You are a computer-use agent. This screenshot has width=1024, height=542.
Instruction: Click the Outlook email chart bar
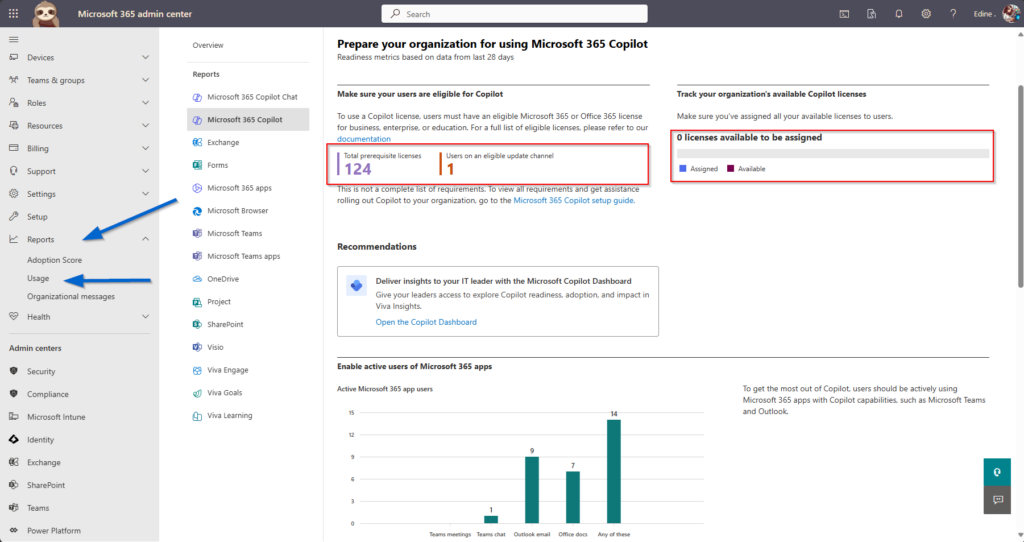532,490
